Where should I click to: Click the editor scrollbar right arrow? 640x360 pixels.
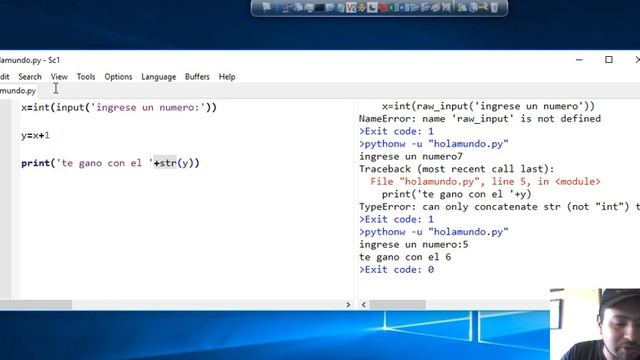tap(348, 304)
